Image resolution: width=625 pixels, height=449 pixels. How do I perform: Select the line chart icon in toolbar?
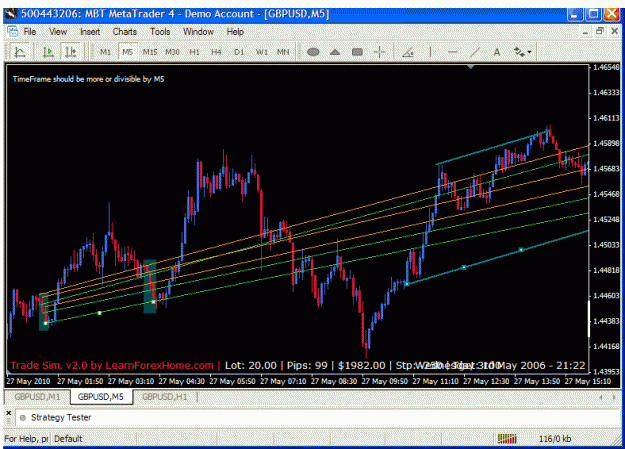click(x=20, y=52)
